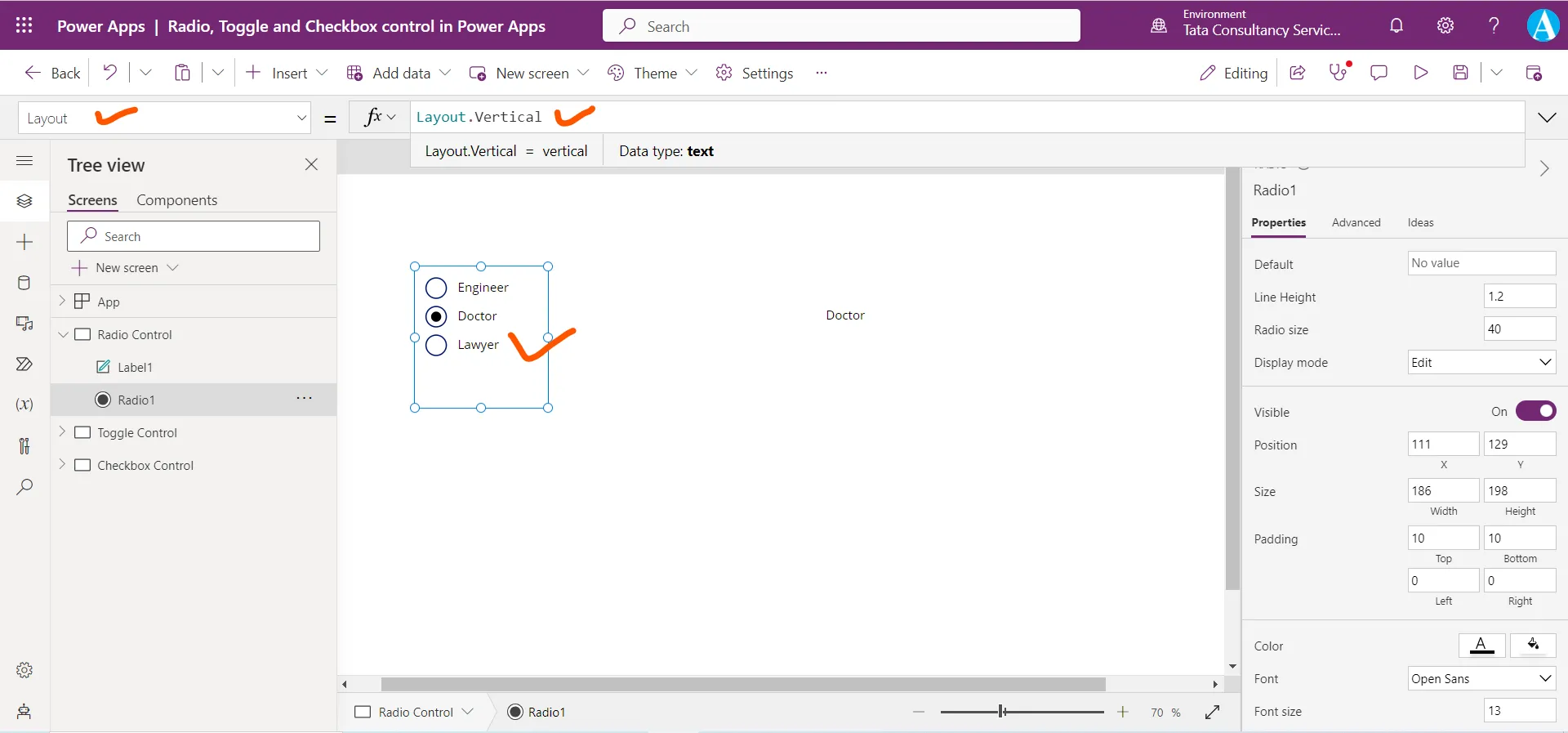Viewport: 1568px width, 733px height.
Task: Click the zoom slider handle
Action: [x=1002, y=712]
